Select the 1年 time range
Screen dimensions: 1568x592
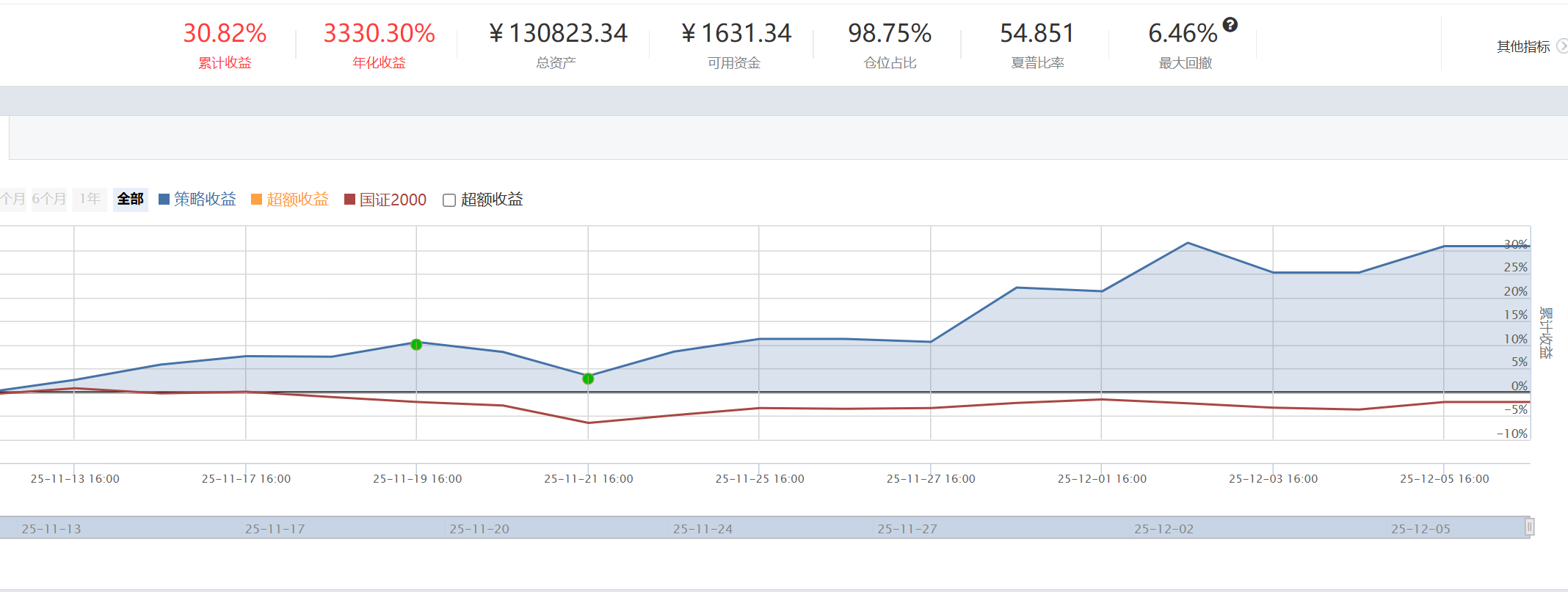90,199
